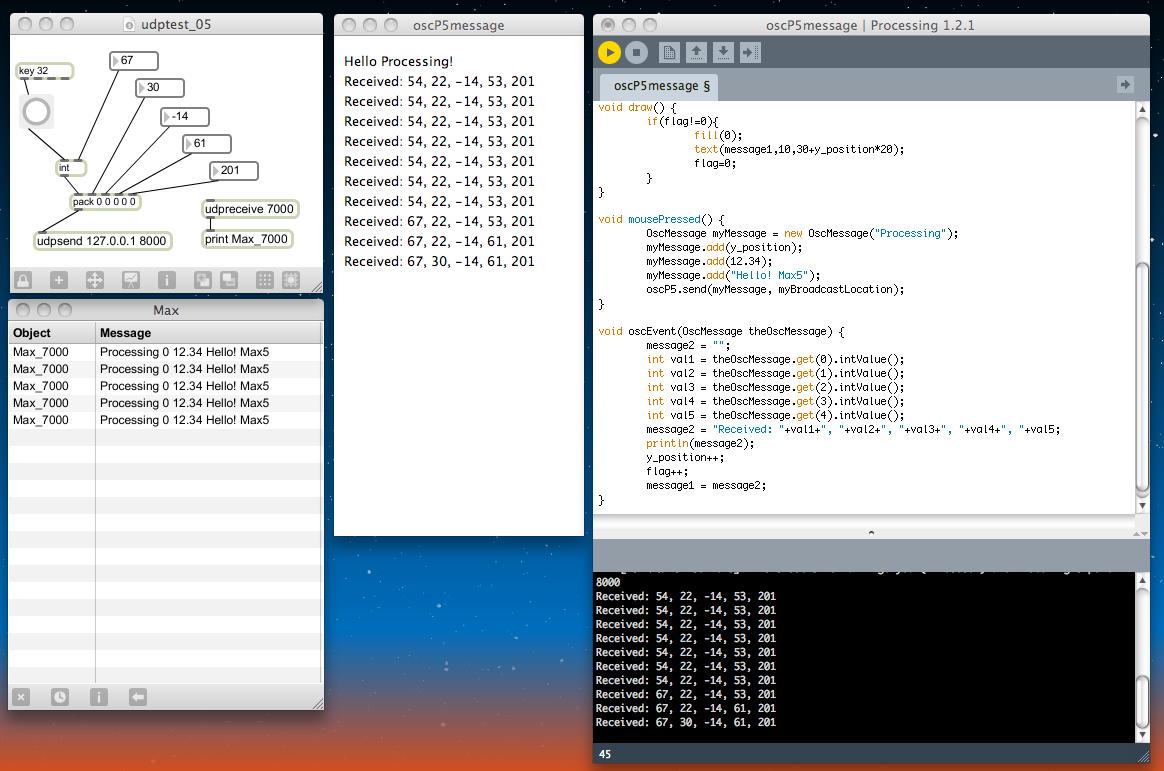This screenshot has height=771, width=1164.
Task: Click the Export applet toolbar icon
Action: point(750,52)
